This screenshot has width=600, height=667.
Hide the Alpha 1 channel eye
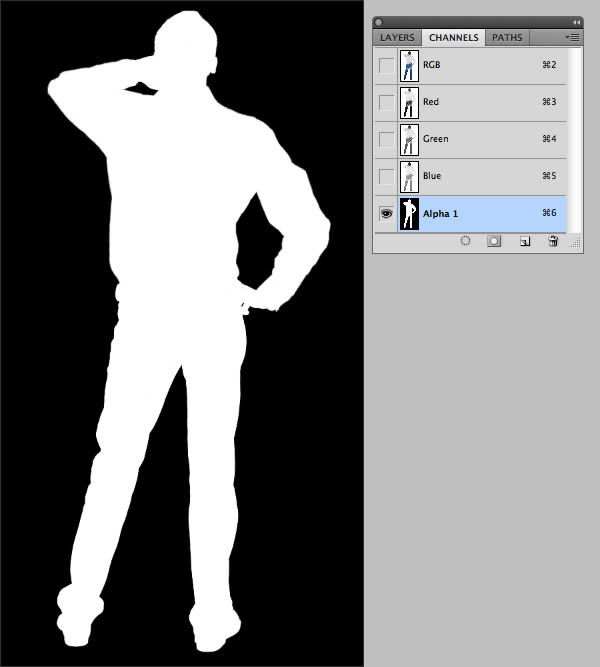click(386, 214)
